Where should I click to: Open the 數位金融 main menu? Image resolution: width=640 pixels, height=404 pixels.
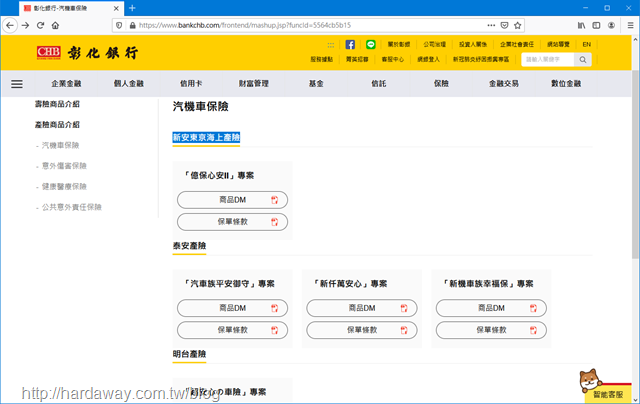pyautogui.click(x=566, y=84)
